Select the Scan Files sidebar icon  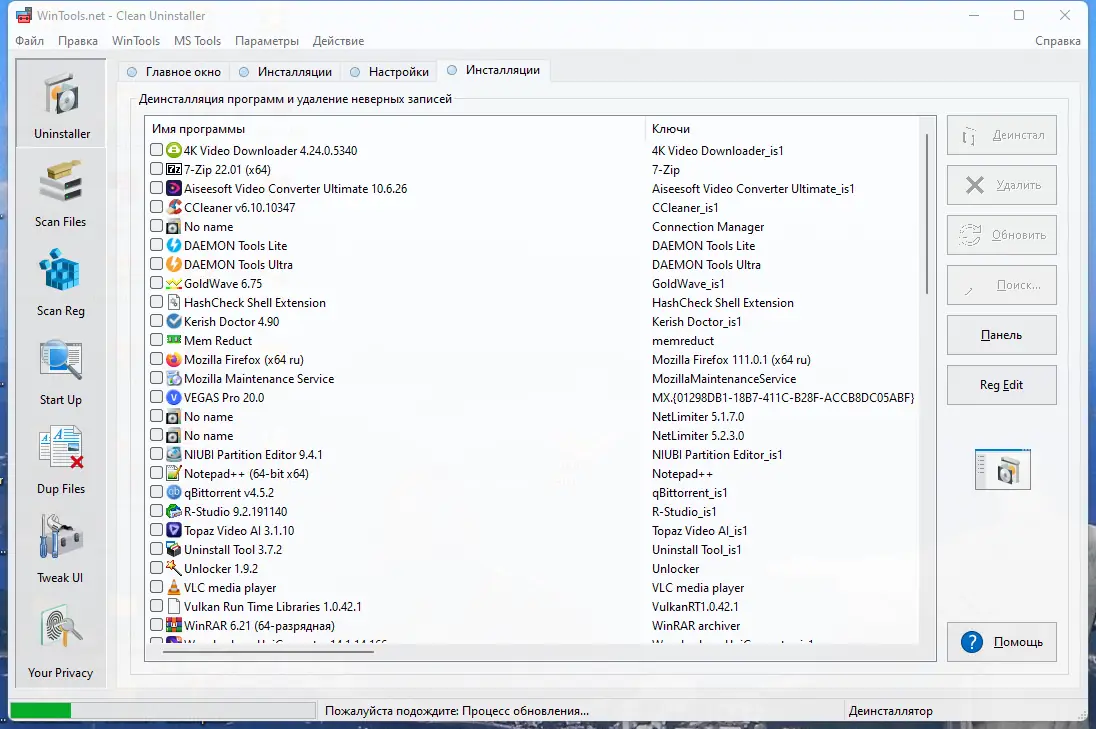tap(61, 193)
